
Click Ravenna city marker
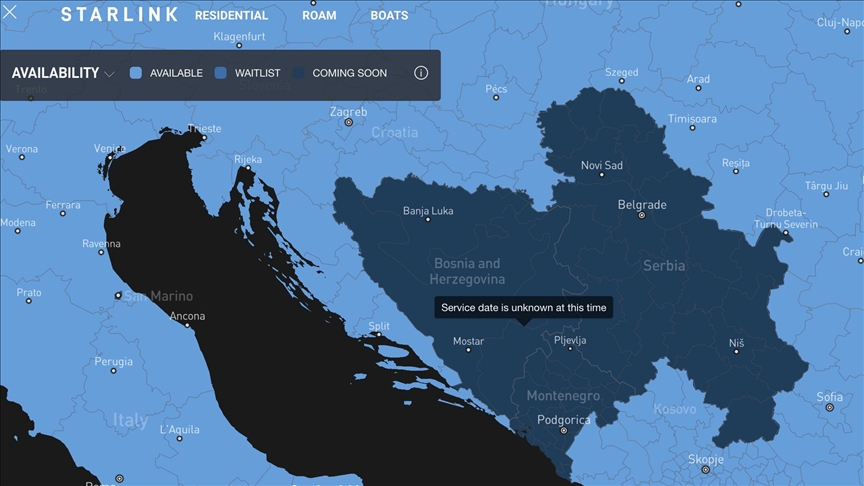pos(101,252)
